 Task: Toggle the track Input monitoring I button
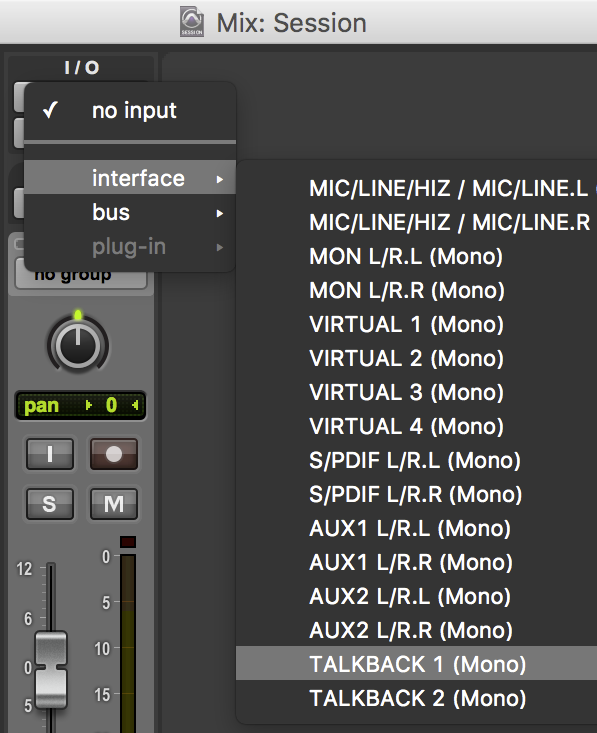[50, 453]
